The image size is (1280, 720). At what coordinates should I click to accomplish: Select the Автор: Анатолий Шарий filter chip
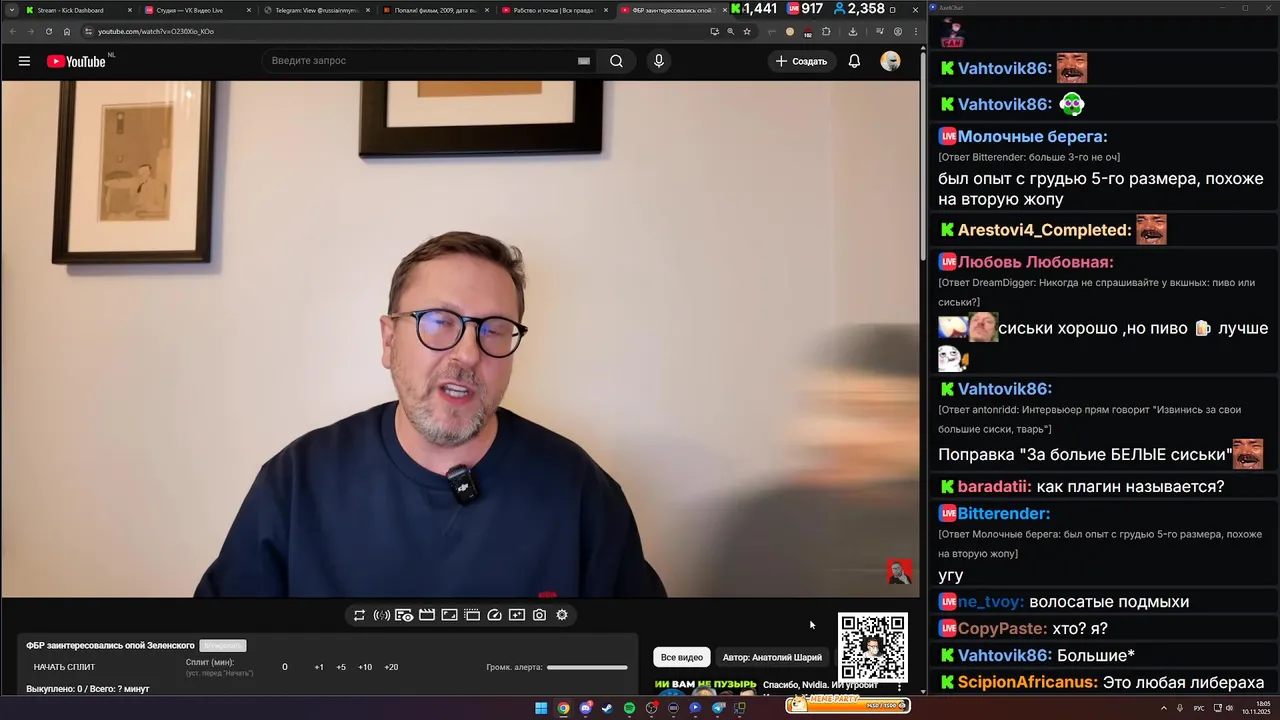coord(772,657)
